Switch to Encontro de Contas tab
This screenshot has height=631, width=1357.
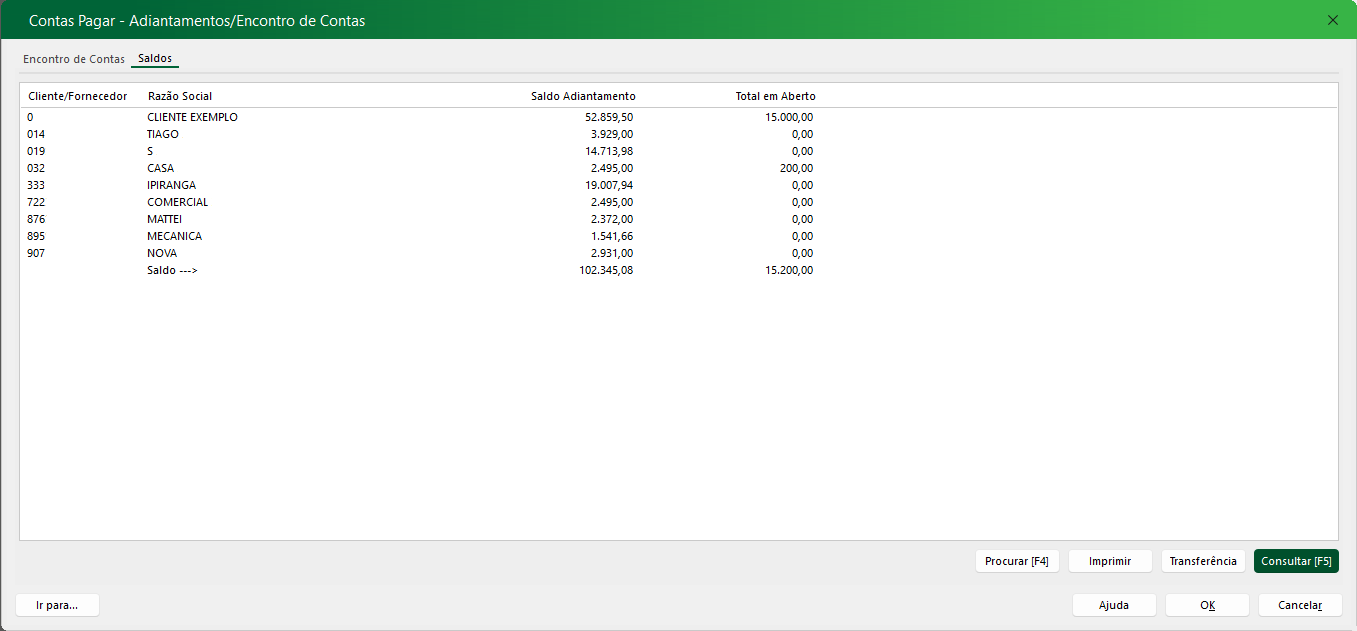(74, 59)
